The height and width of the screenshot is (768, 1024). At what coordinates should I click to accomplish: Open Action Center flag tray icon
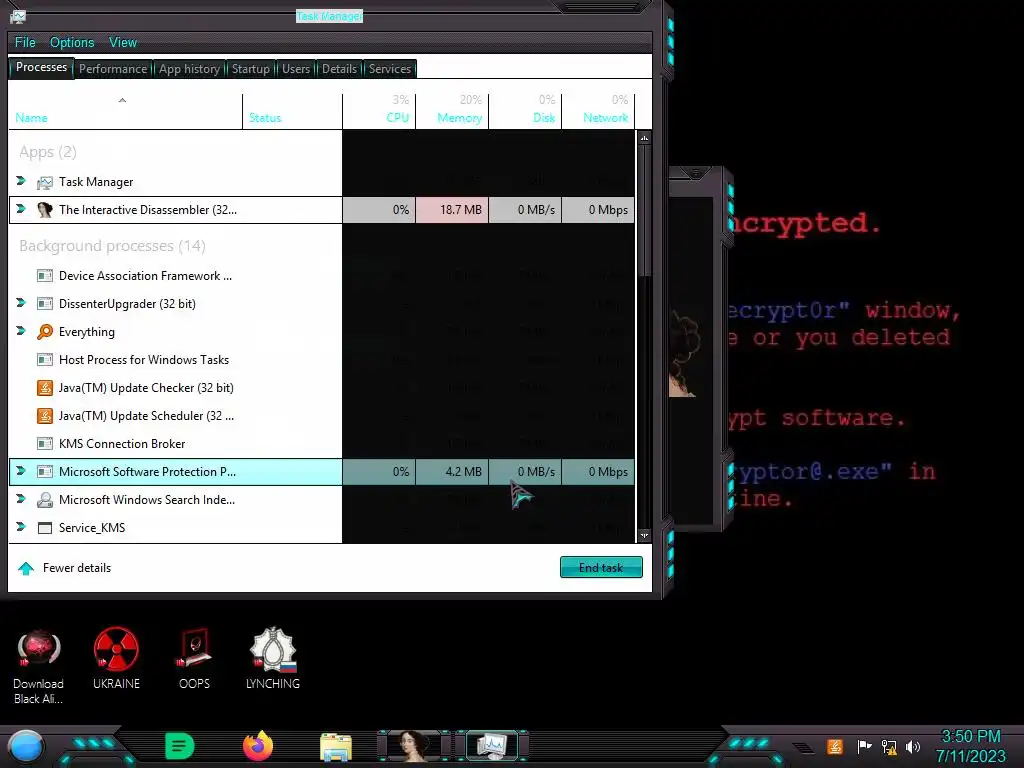[x=865, y=746]
